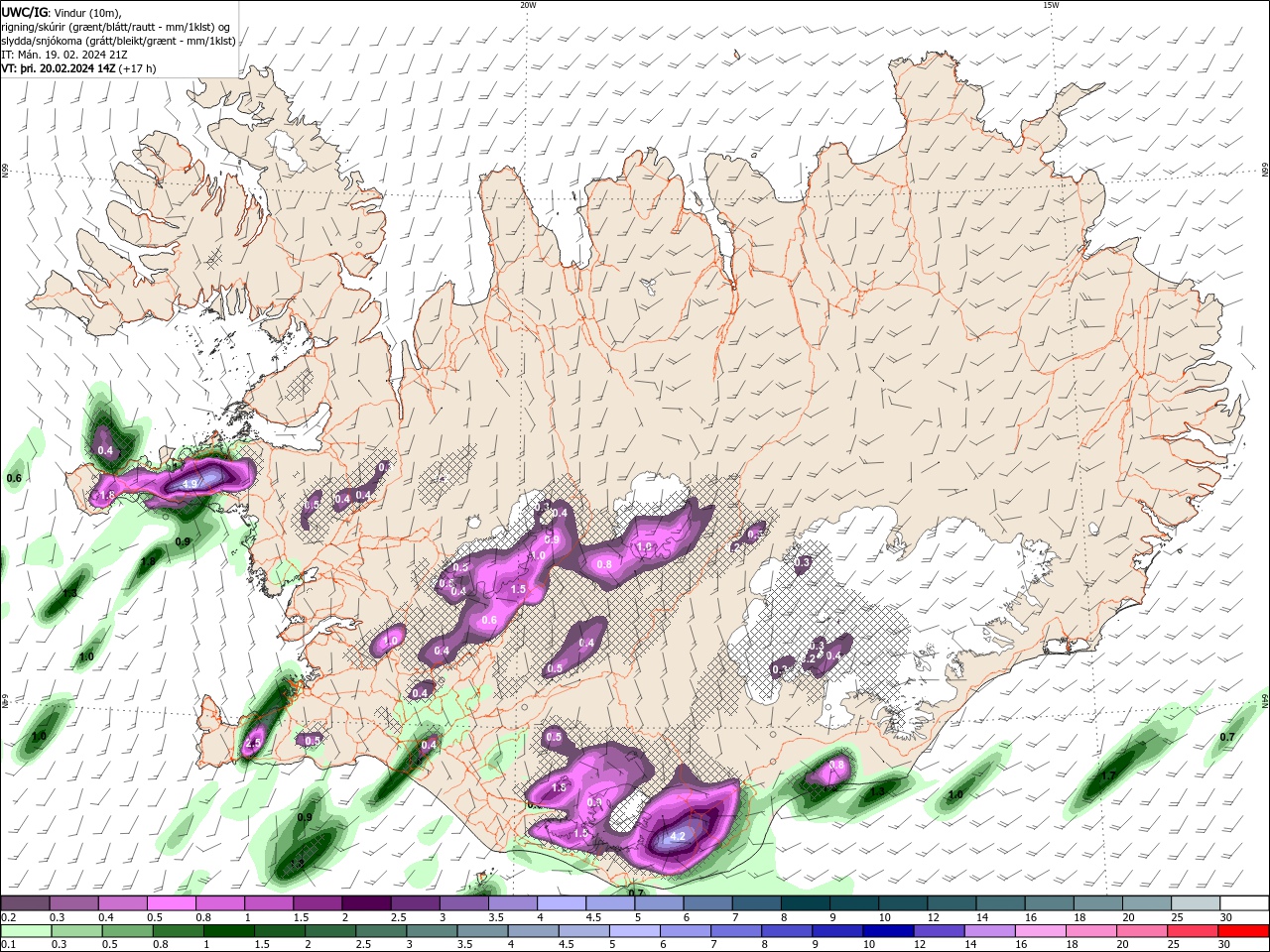Screen dimensions: 1270x952
Task: Click the 'IT: Mán. 19. 02. 2024 21Z' line
Action: (63, 55)
